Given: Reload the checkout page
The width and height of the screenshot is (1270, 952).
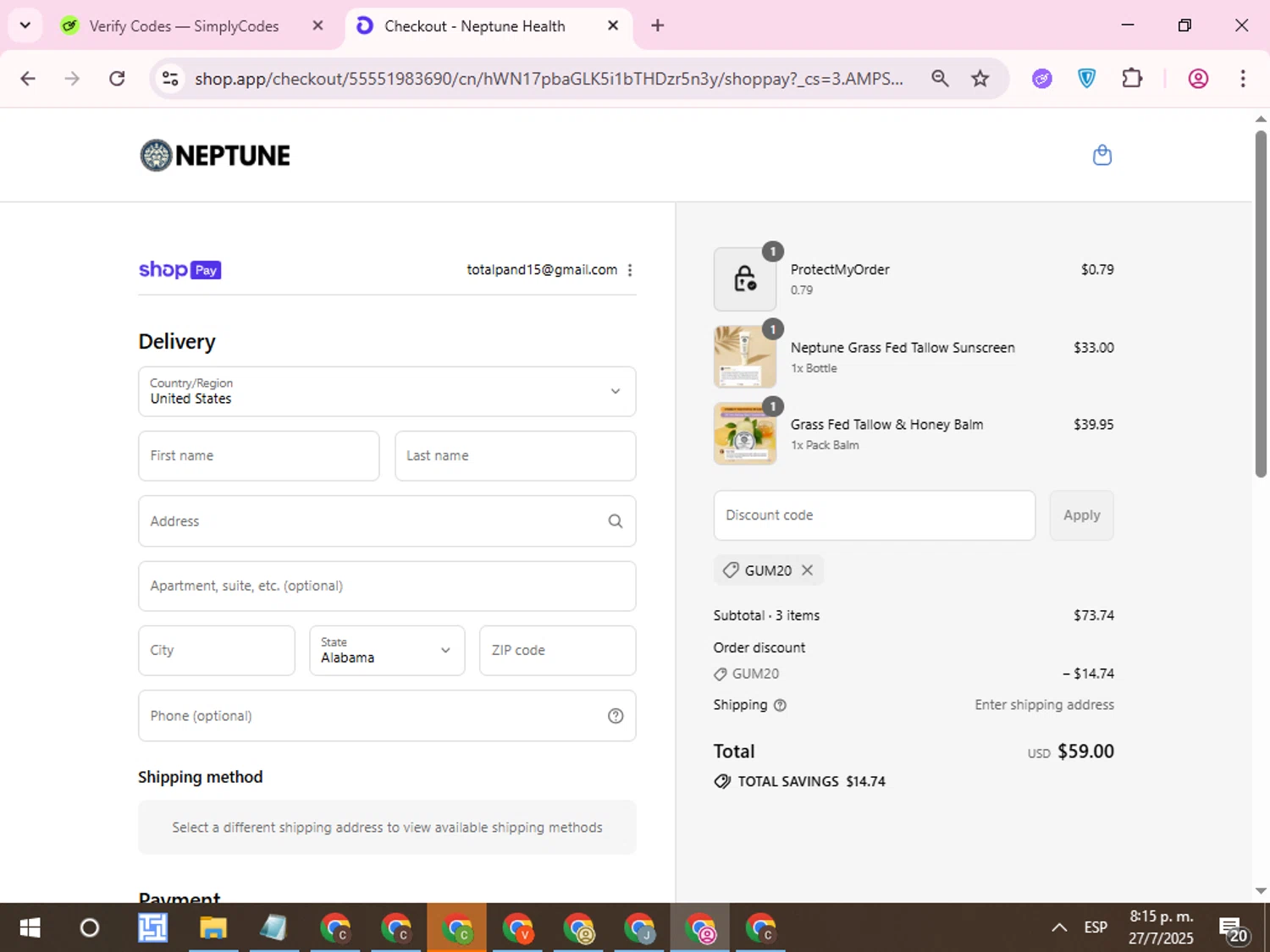Looking at the screenshot, I should click(117, 79).
